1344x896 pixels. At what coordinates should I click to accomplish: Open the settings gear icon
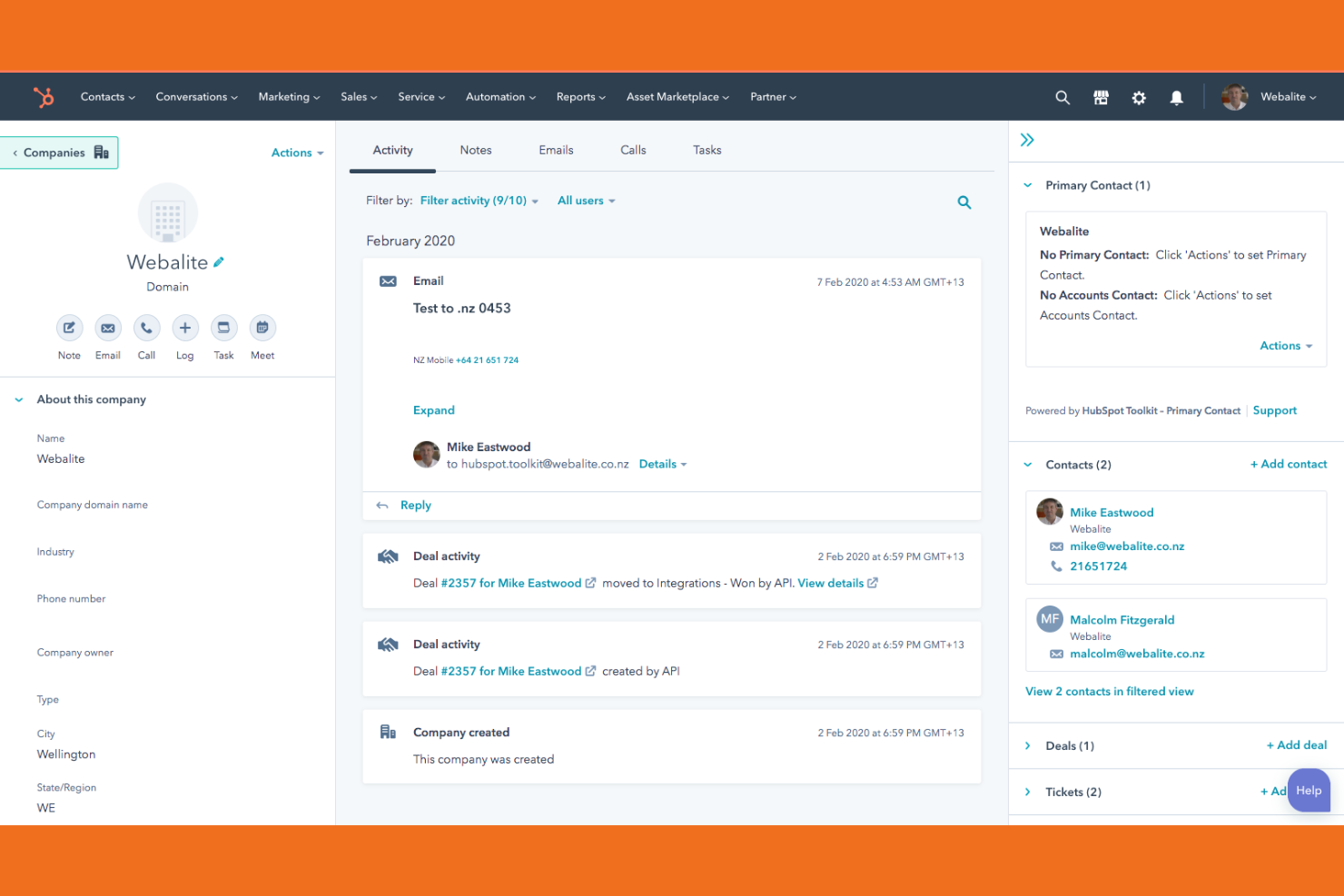click(1139, 97)
